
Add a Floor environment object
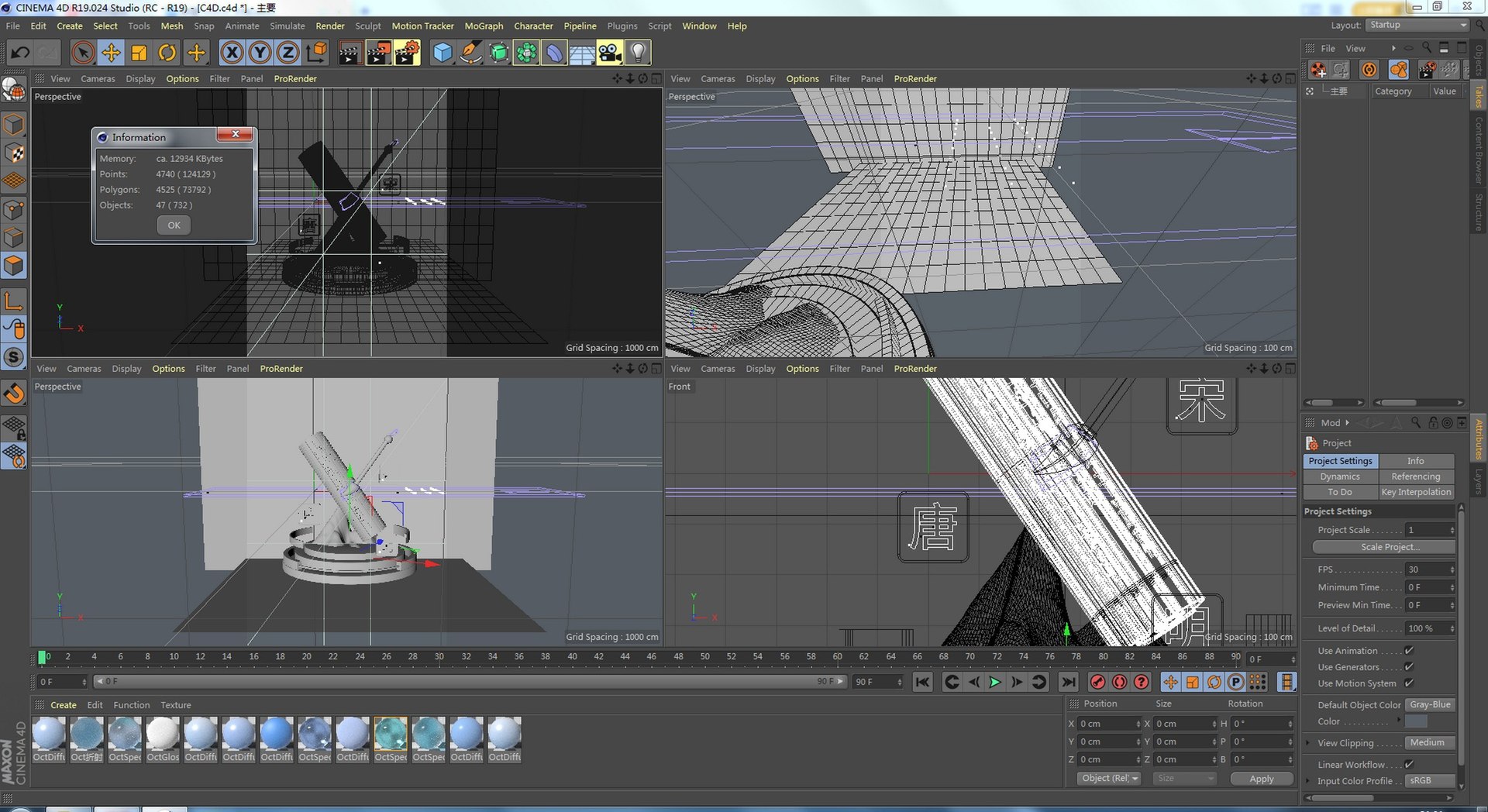582,53
